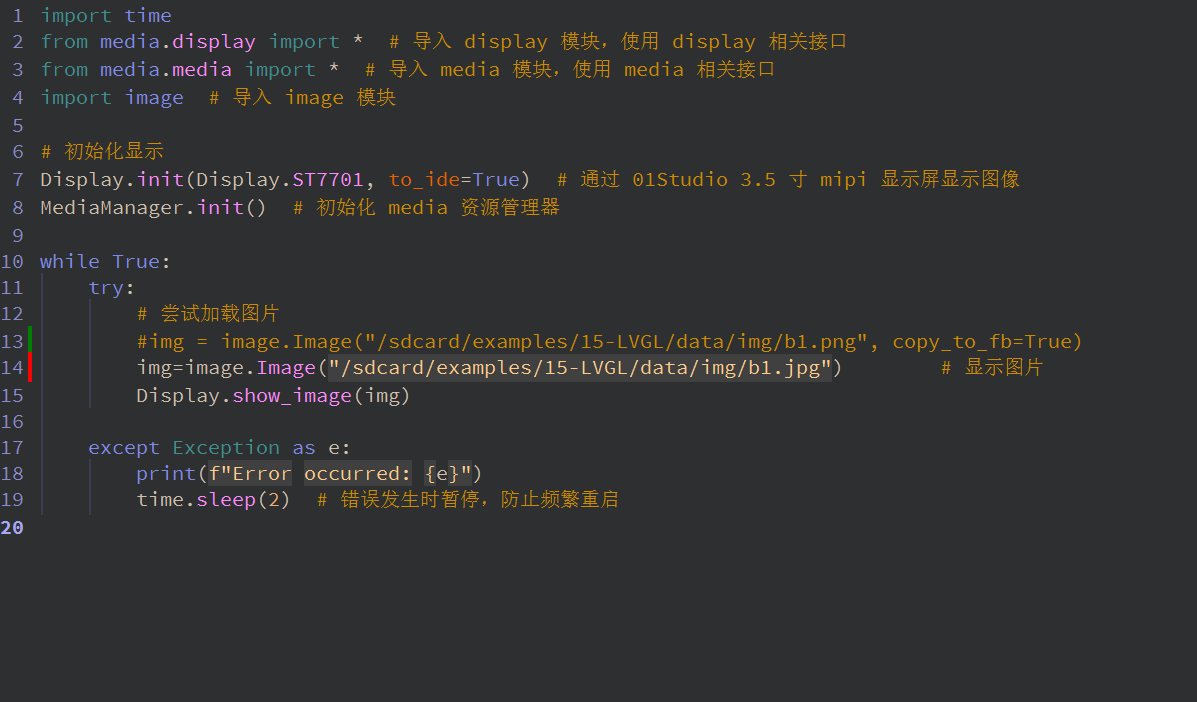
Task: Click the green change marker beside line 13
Action: click(30, 340)
